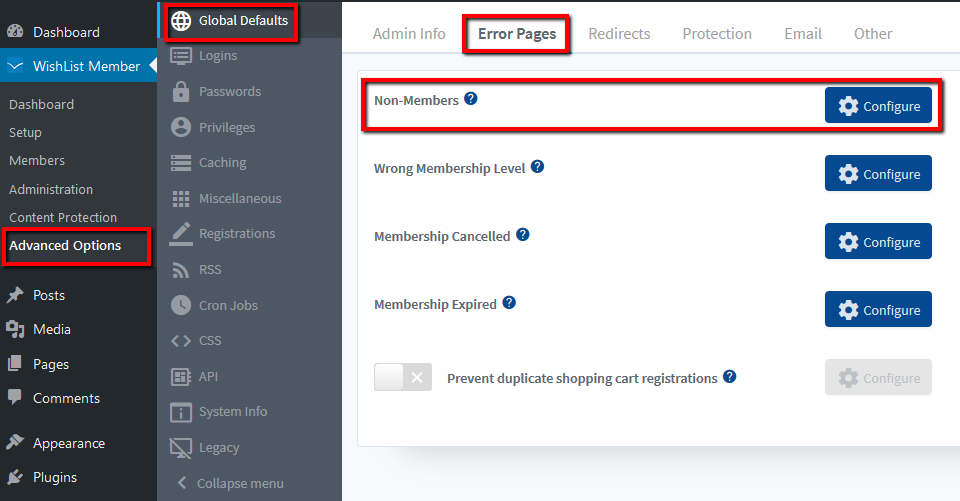Select the Error Pages tab
Viewport: 960px width, 501px height.
517,34
